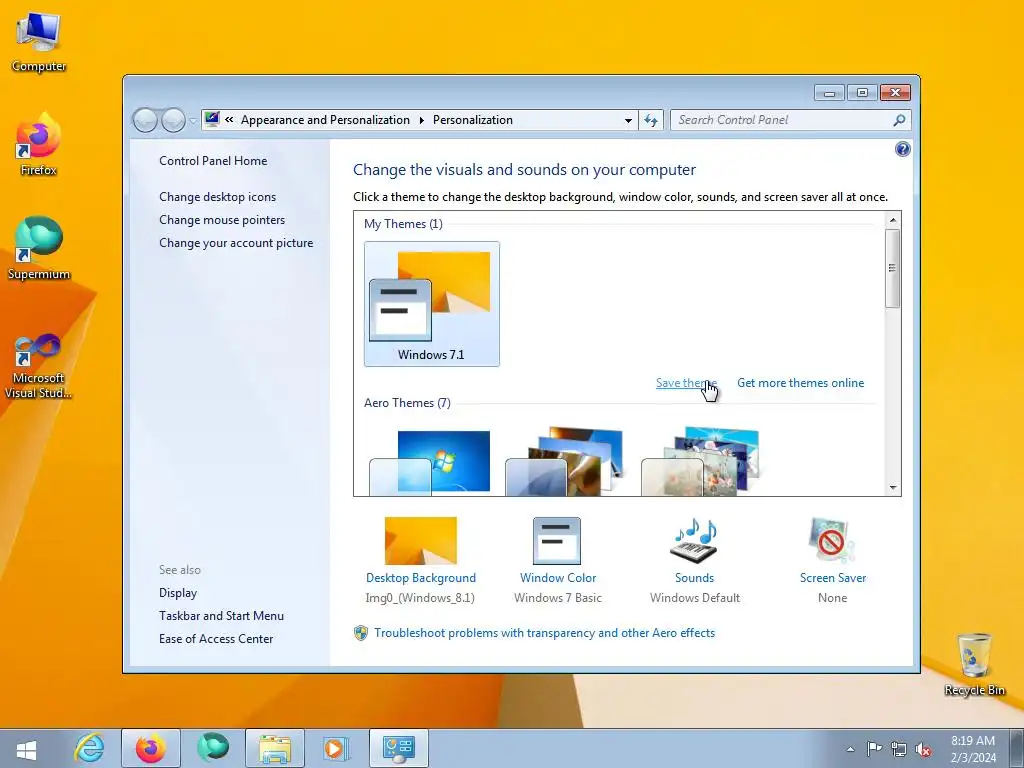Click the Back navigation button
The height and width of the screenshot is (768, 1024).
click(145, 120)
